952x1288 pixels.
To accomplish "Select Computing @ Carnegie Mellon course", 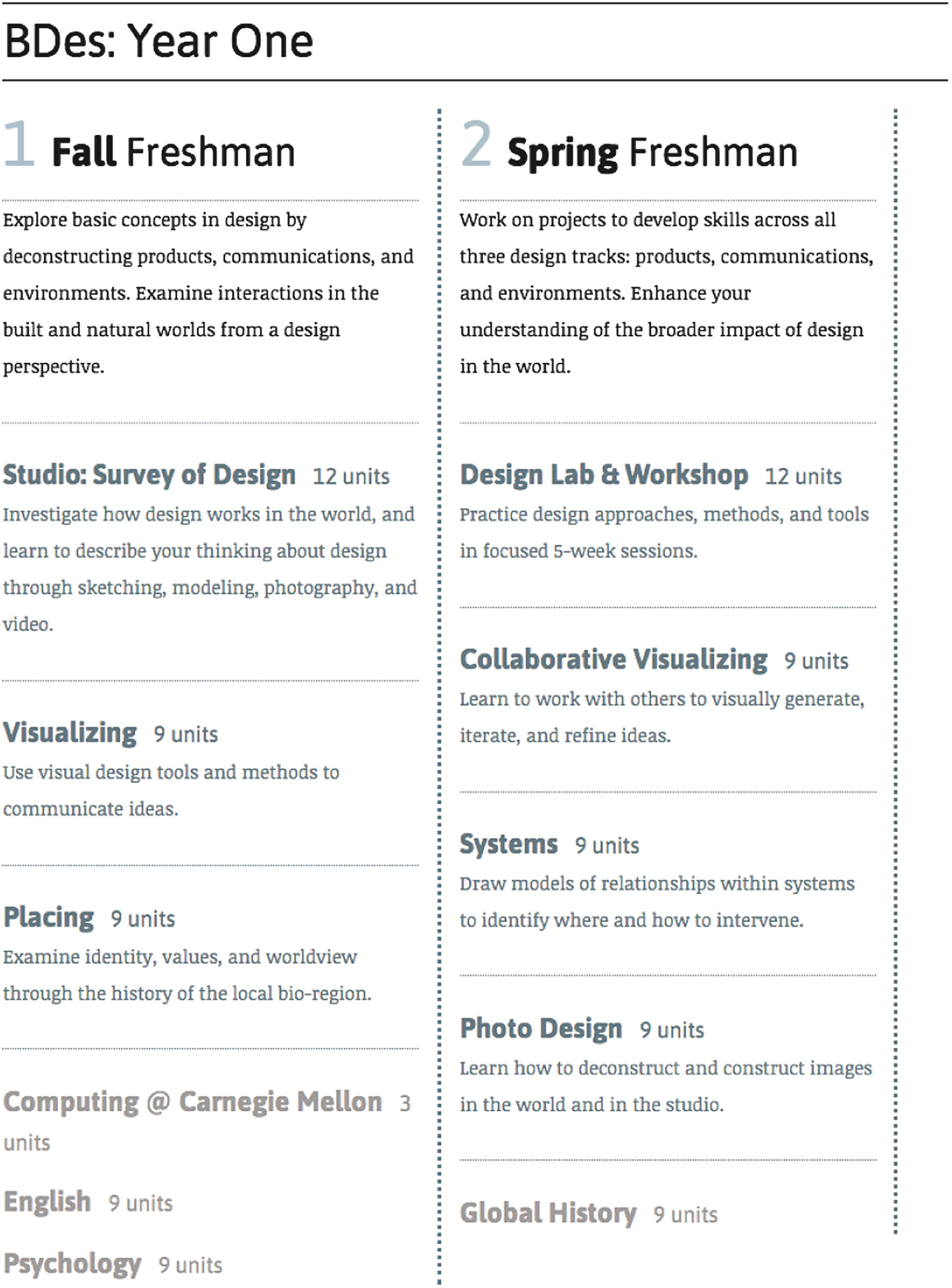I will click(x=192, y=1102).
